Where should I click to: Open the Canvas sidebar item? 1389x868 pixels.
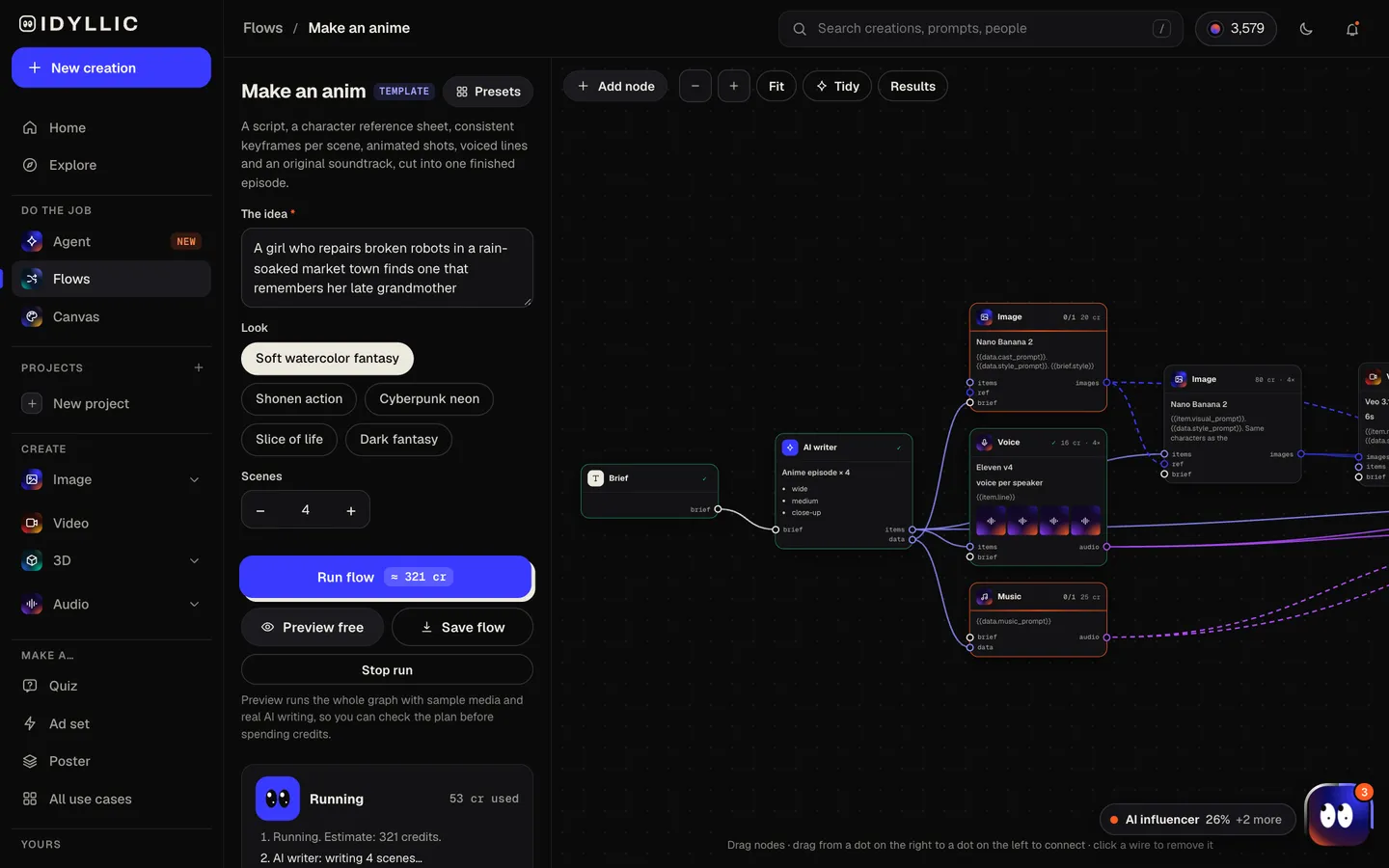111,316
